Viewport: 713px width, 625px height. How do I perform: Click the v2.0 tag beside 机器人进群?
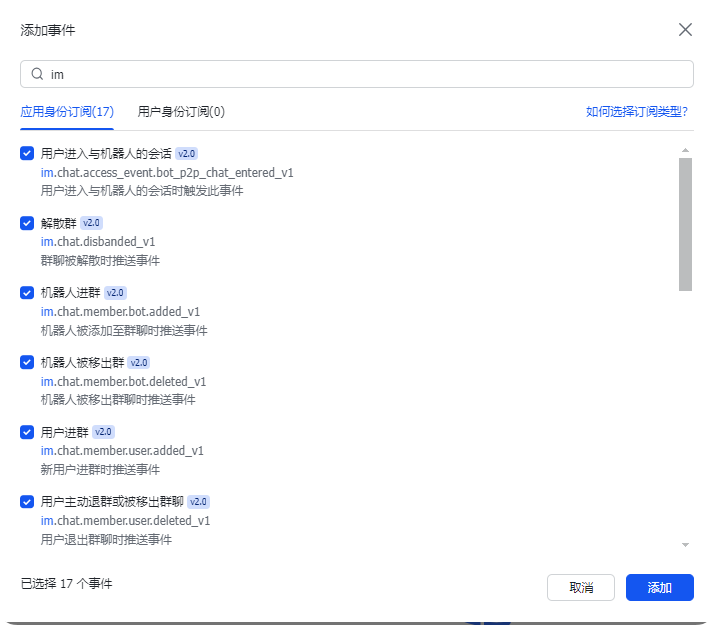point(116,293)
